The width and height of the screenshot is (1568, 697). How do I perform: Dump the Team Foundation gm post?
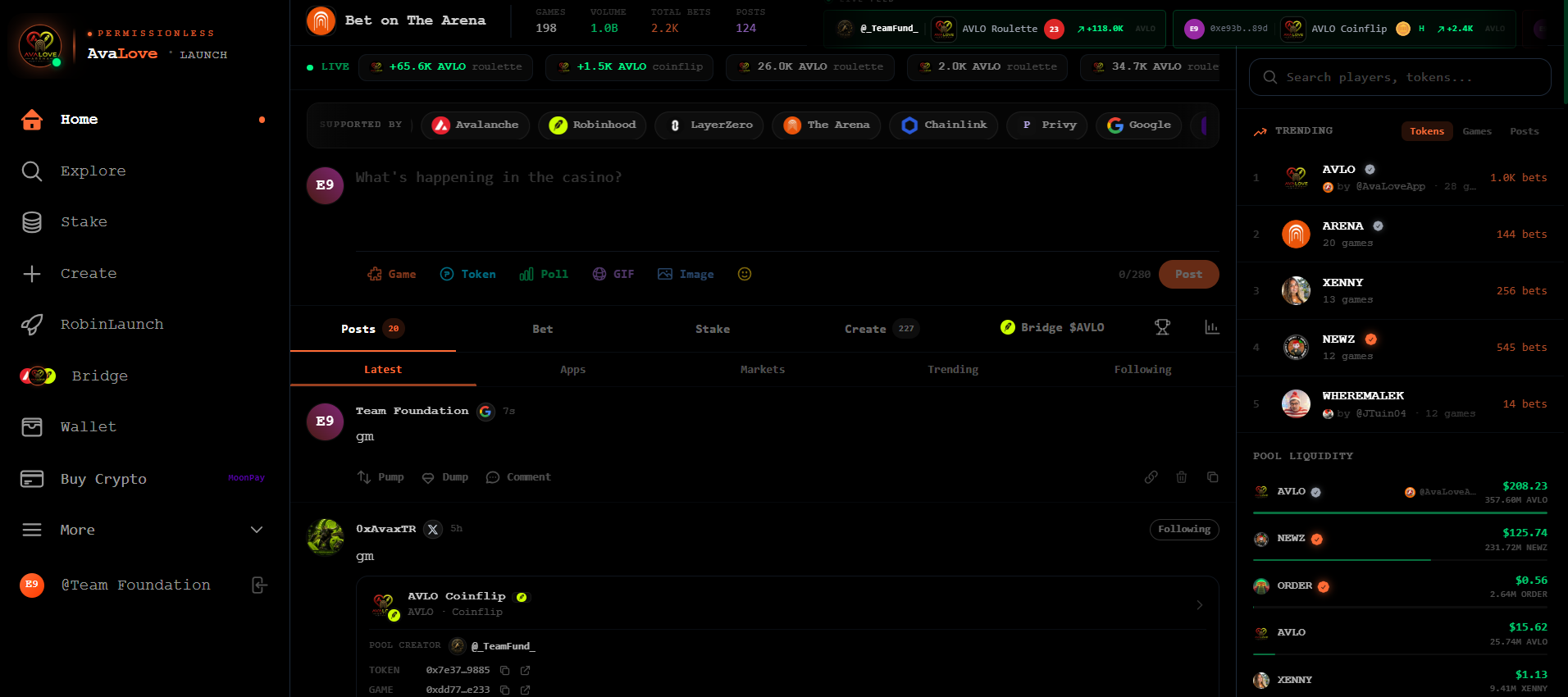445,477
